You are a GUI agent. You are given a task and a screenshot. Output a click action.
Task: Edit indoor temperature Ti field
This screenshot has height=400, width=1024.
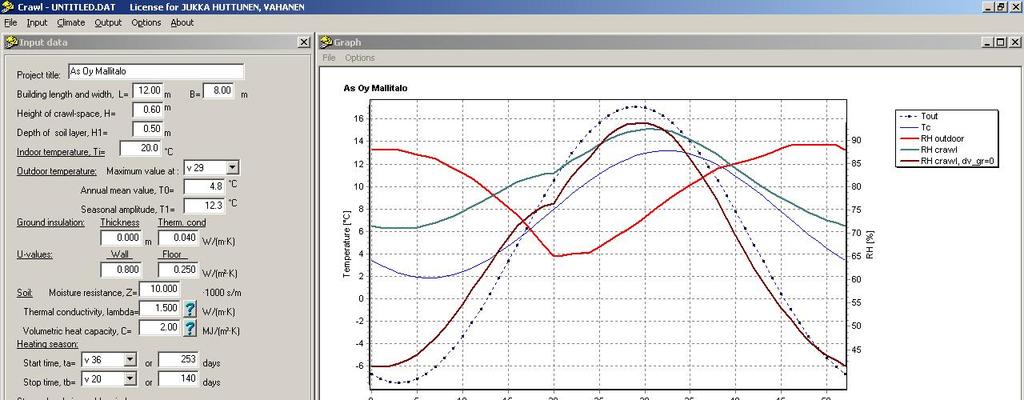[140, 148]
